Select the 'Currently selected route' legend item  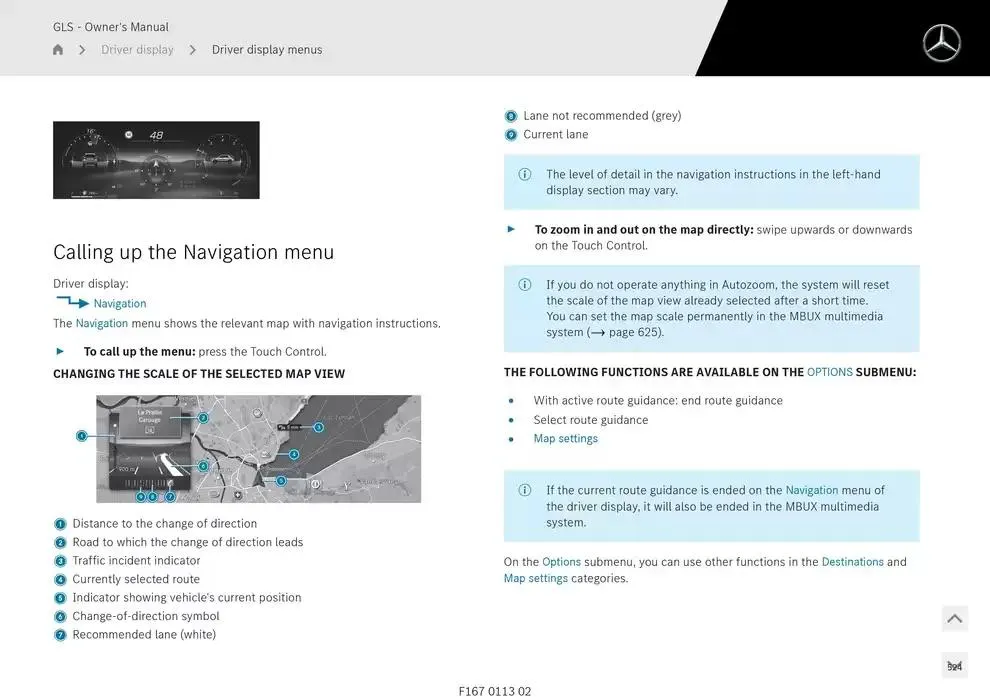click(x=136, y=579)
